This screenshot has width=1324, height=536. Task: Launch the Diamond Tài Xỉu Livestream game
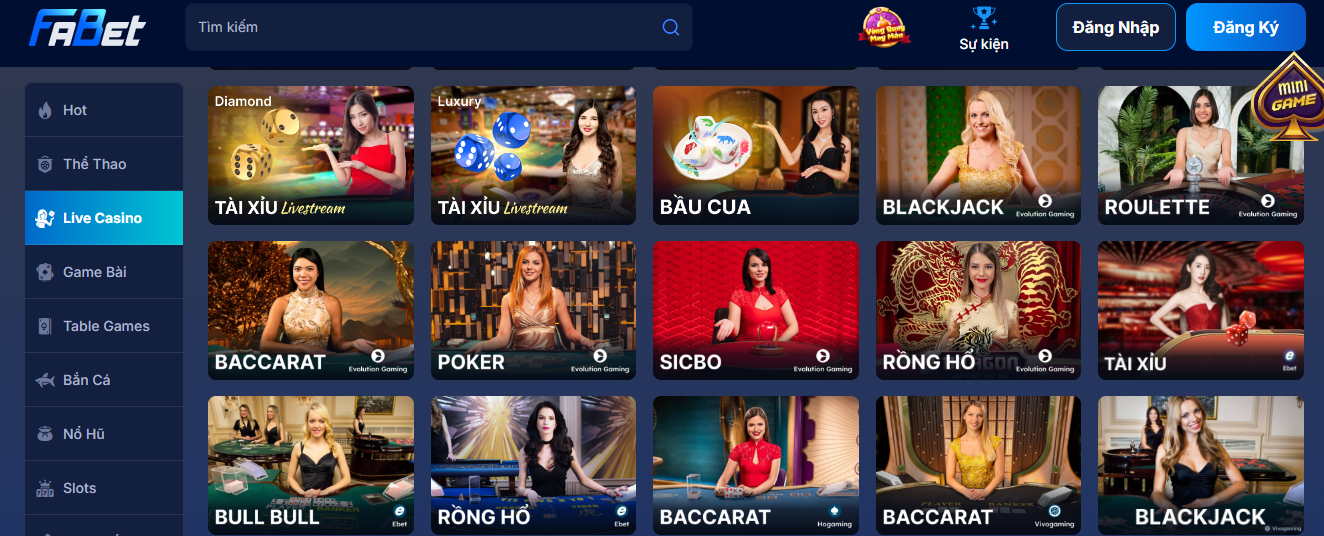[311, 155]
